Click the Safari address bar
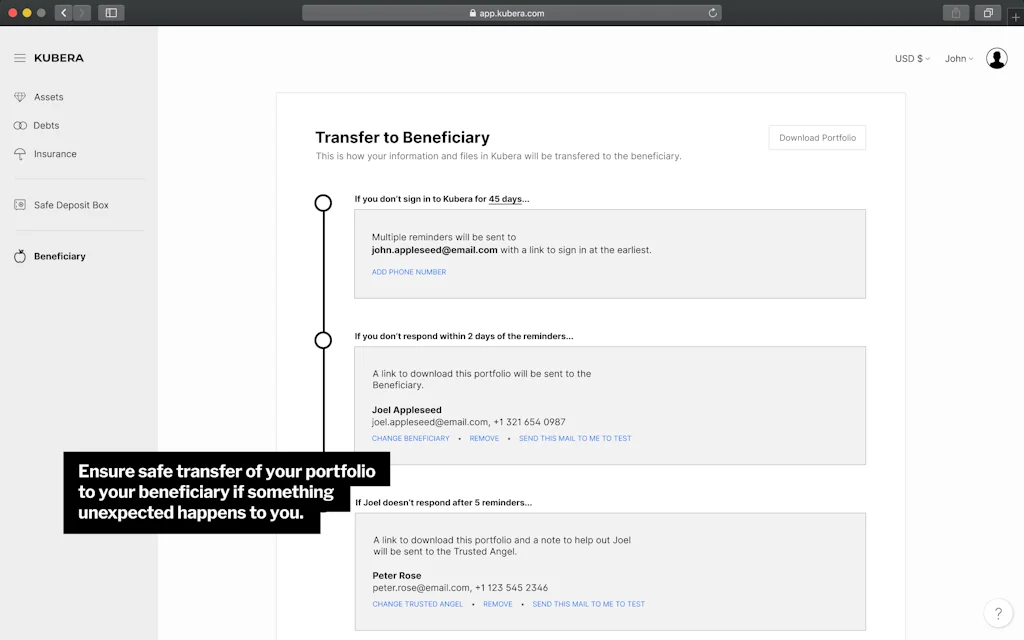The height and width of the screenshot is (640, 1024). click(511, 13)
